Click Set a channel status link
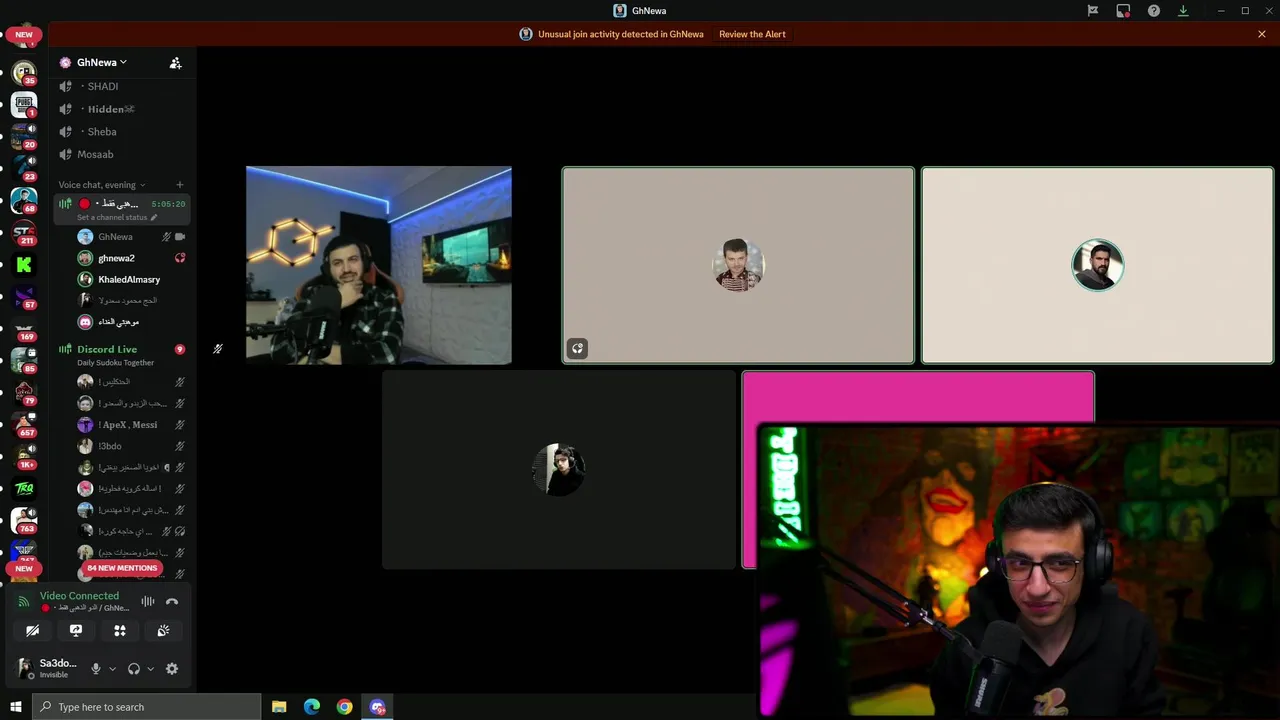The width and height of the screenshot is (1280, 720). point(116,217)
